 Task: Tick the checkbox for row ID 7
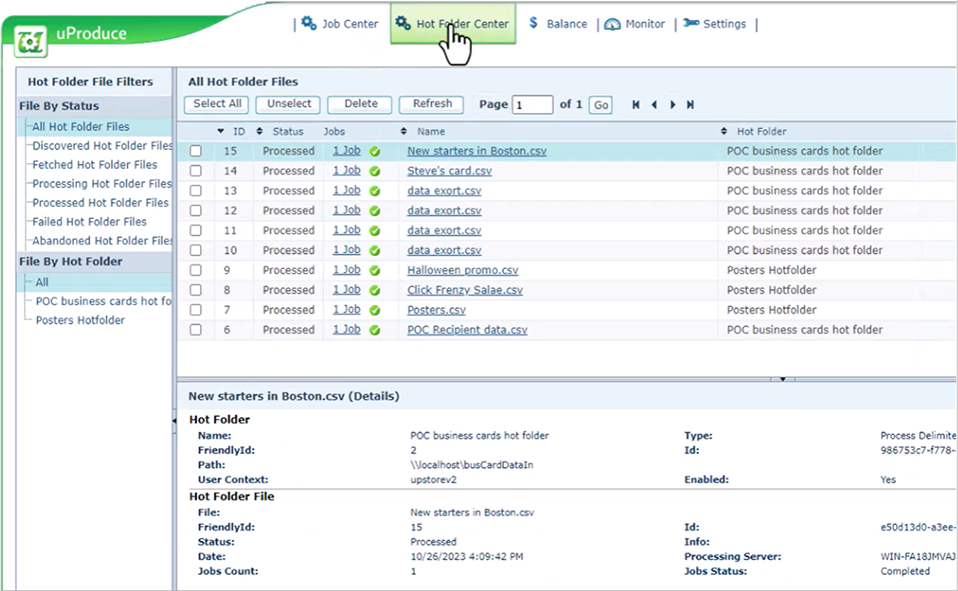tap(196, 310)
